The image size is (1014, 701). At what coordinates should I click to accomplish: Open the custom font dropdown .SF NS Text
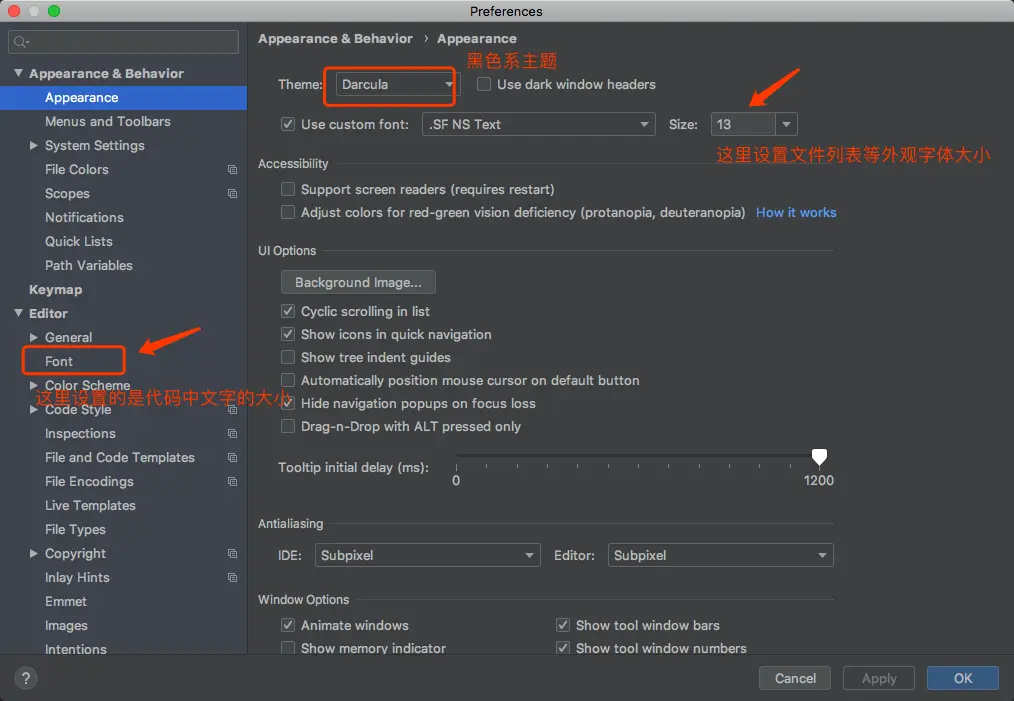point(539,124)
